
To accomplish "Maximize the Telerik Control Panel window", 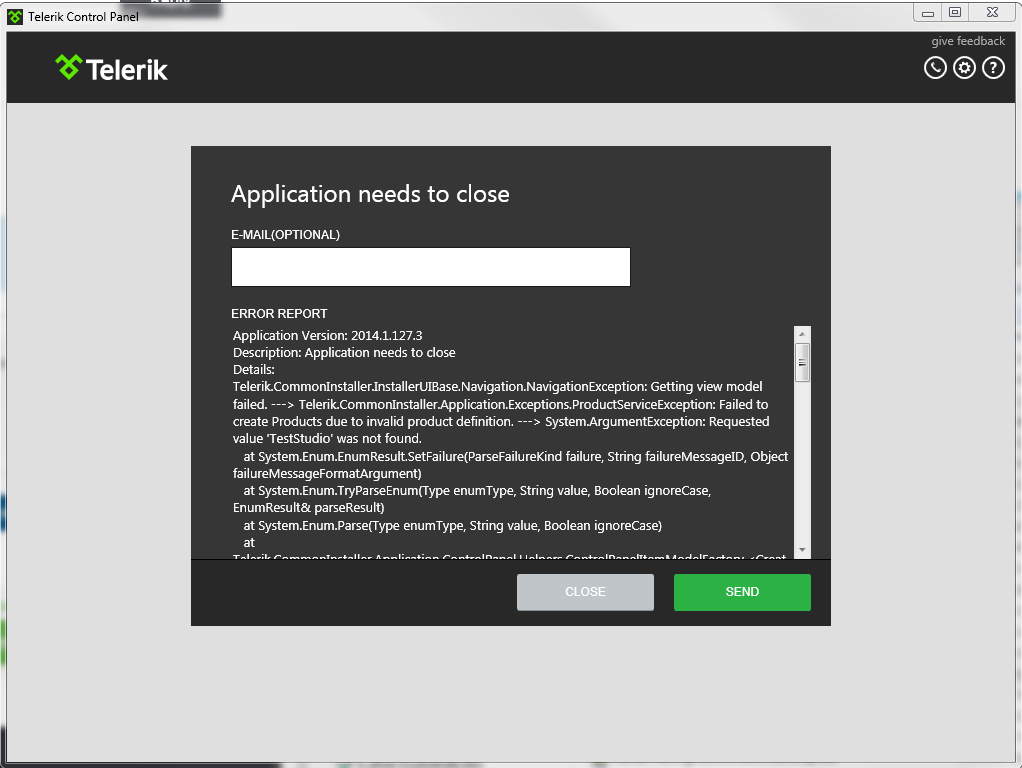I will [955, 12].
